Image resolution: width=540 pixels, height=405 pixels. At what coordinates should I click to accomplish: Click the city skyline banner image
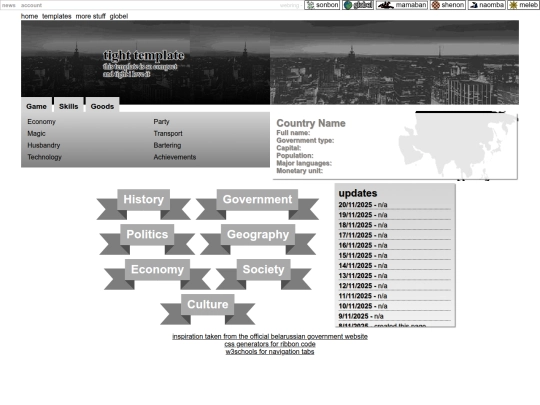coord(394,62)
